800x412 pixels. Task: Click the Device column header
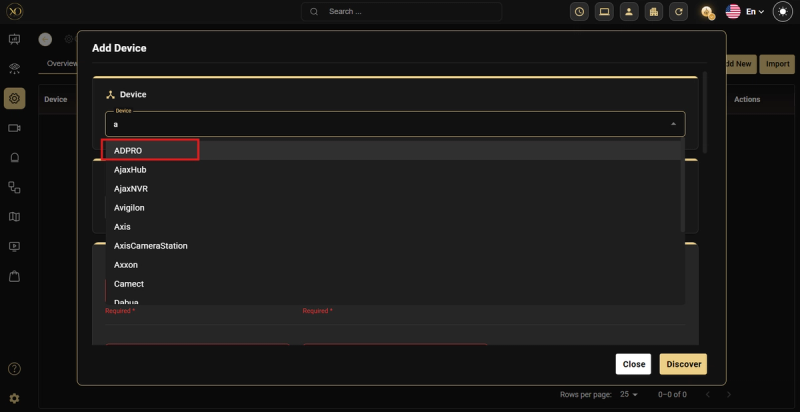[x=56, y=99]
